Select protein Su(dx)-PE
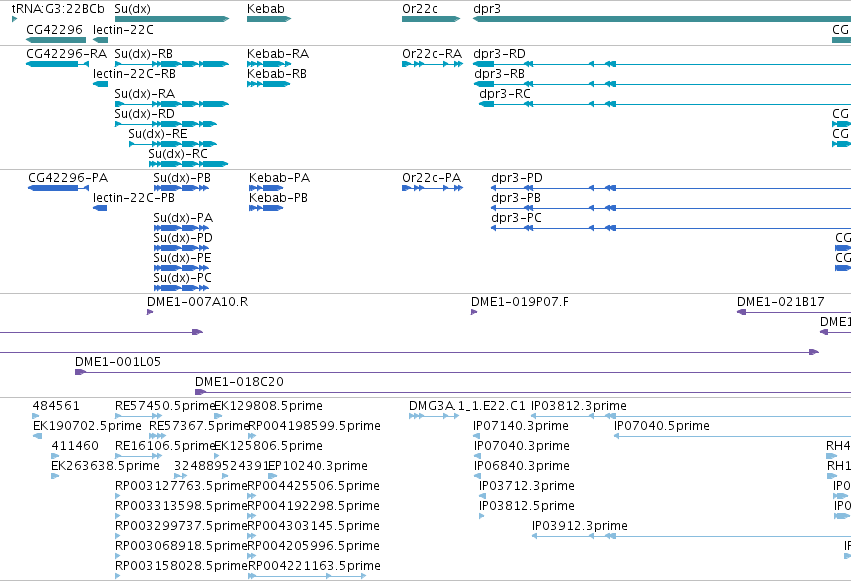The image size is (851, 581). point(181,269)
